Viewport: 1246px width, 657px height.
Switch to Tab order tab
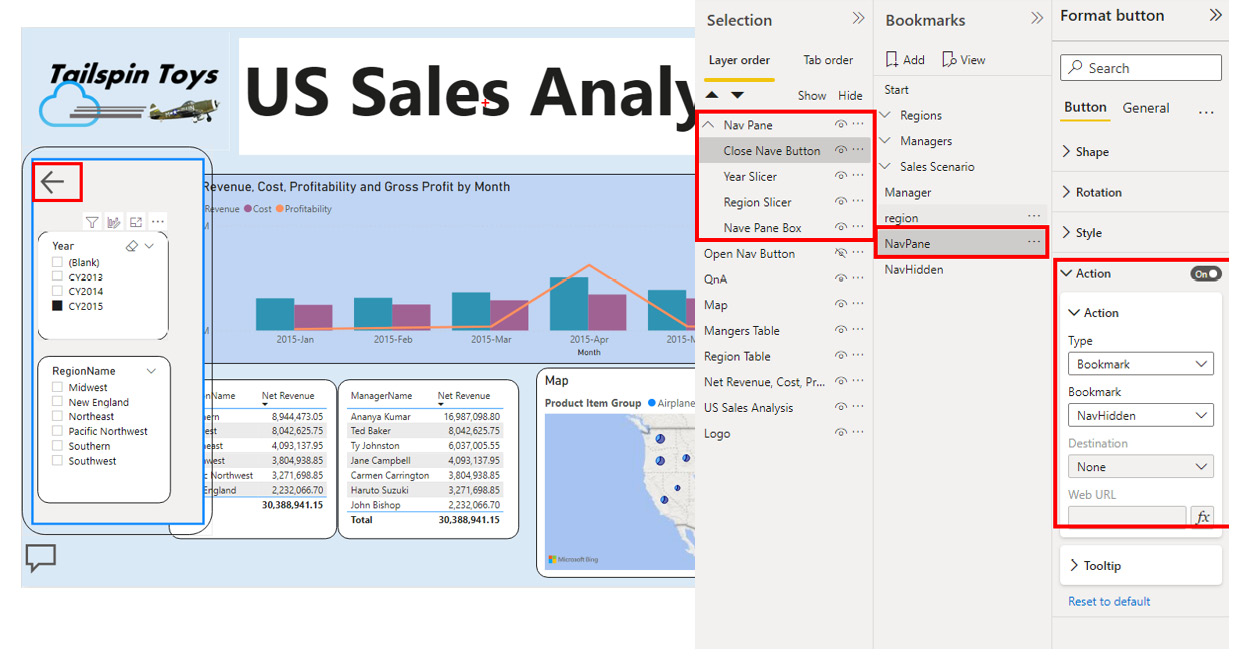click(x=828, y=60)
